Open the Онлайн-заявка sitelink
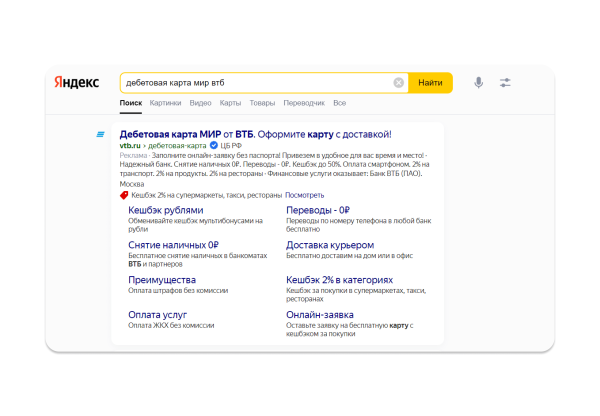Image resolution: width=600 pixels, height=416 pixels. tap(320, 315)
